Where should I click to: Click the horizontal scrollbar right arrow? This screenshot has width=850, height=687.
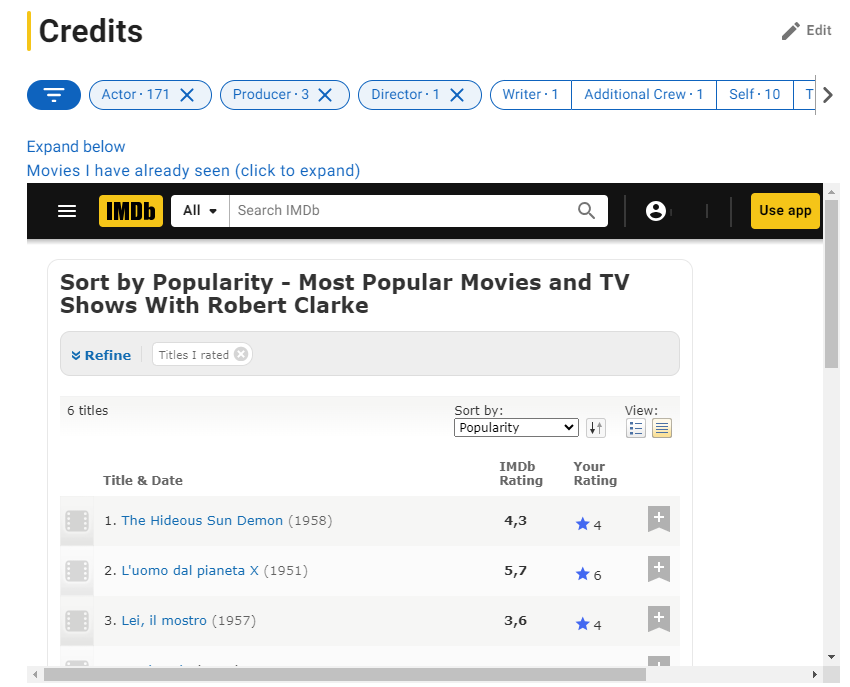[x=814, y=675]
